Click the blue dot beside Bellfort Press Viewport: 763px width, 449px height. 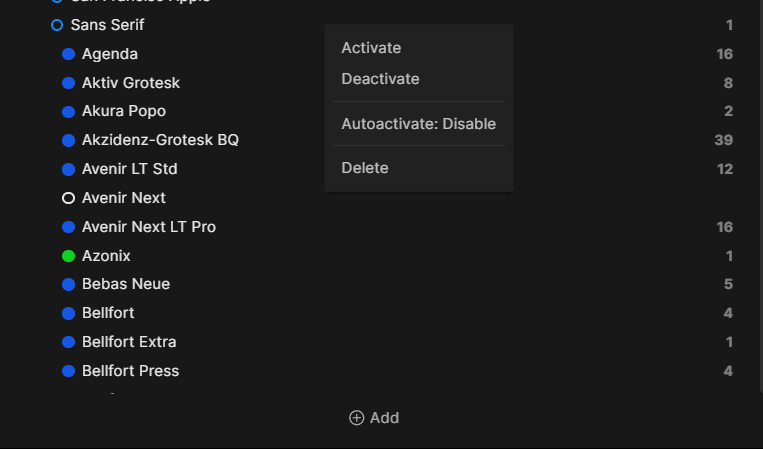[68, 371]
